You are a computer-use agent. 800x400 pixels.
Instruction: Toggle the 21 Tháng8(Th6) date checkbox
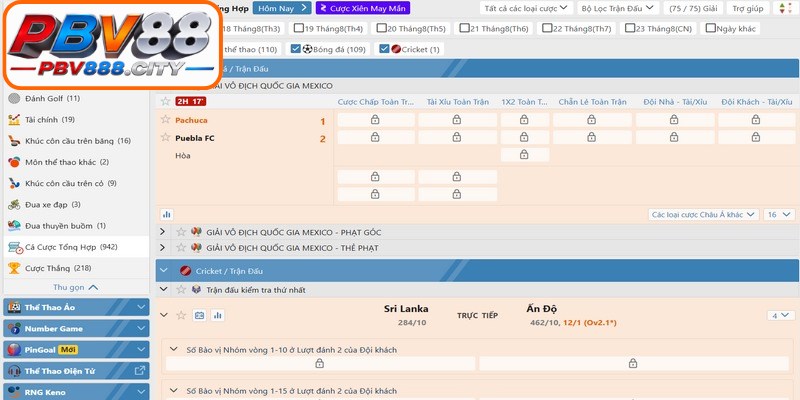pyautogui.click(x=464, y=28)
